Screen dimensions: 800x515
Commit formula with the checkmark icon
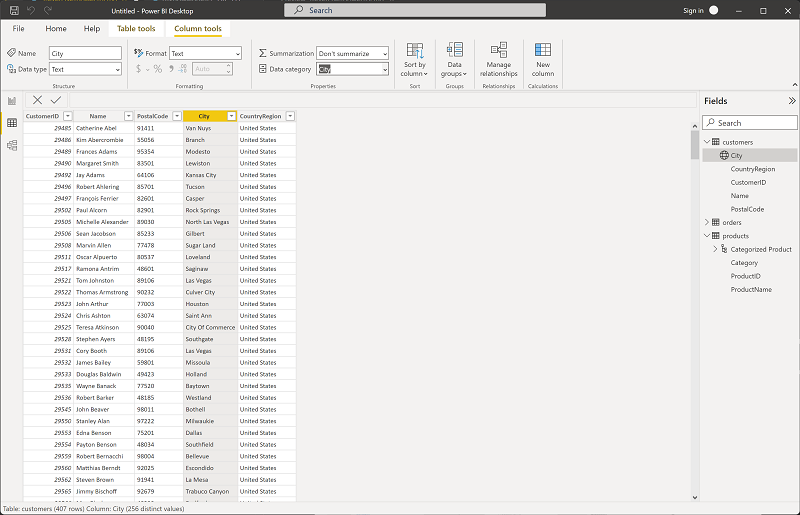[56, 100]
